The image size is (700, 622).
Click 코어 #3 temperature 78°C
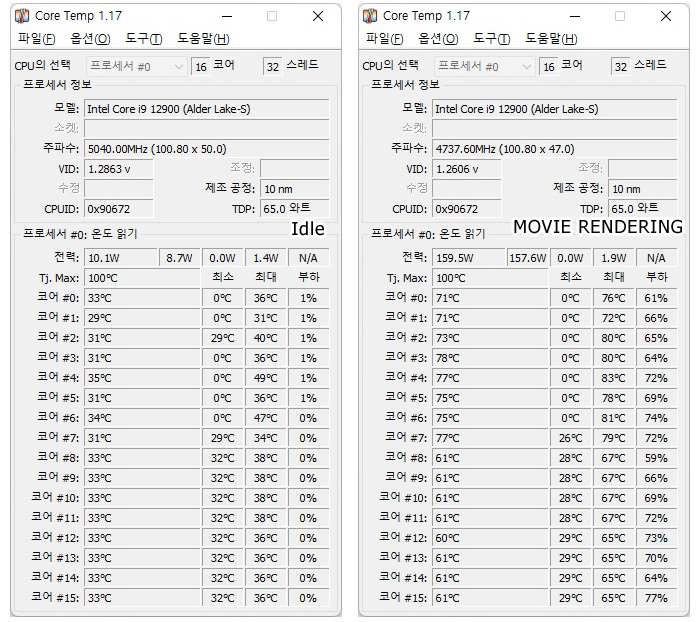[x=490, y=358]
